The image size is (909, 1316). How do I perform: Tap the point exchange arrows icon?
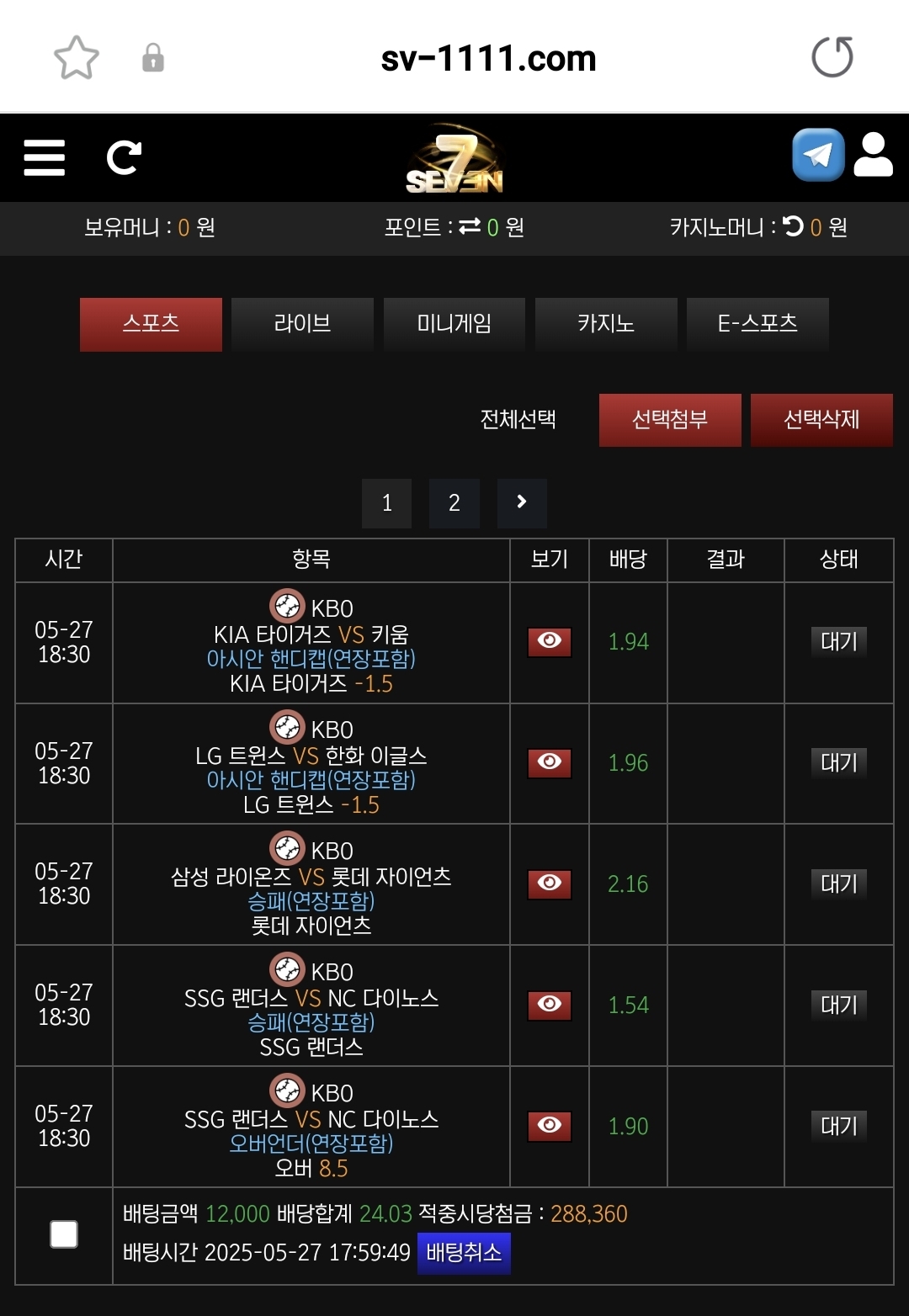click(x=470, y=226)
